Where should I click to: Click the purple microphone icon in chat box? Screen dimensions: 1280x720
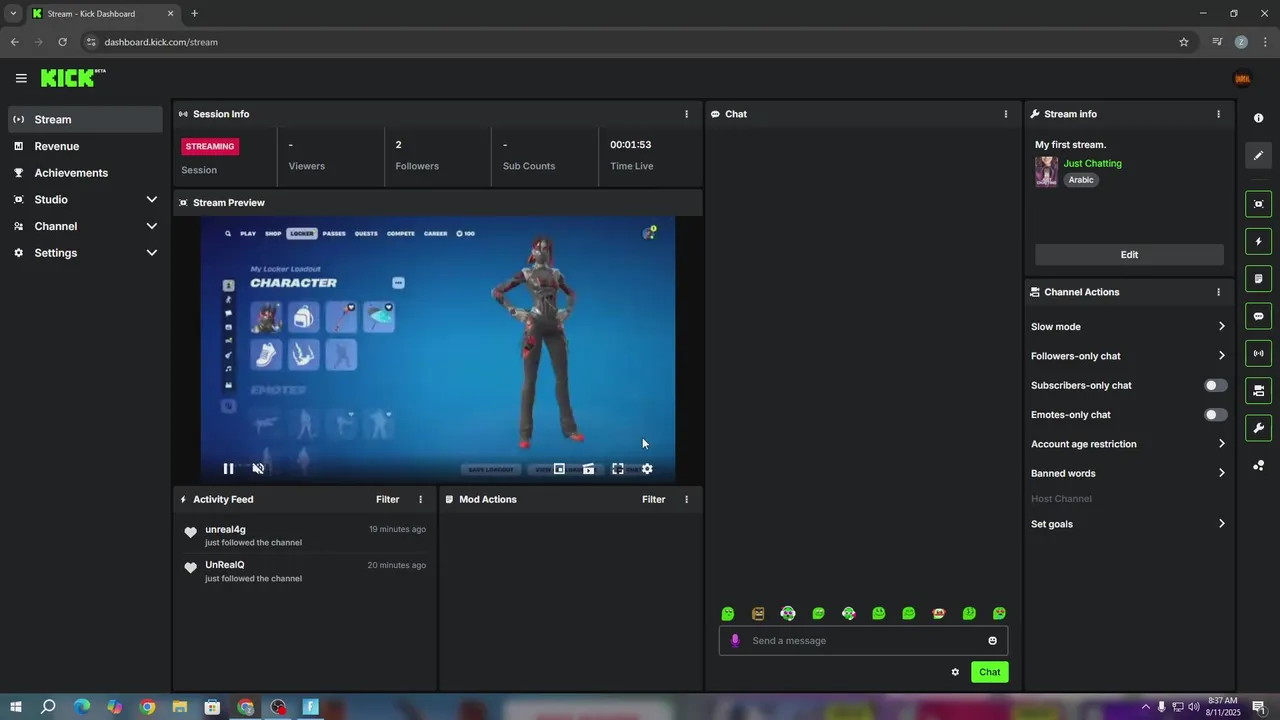pos(735,641)
